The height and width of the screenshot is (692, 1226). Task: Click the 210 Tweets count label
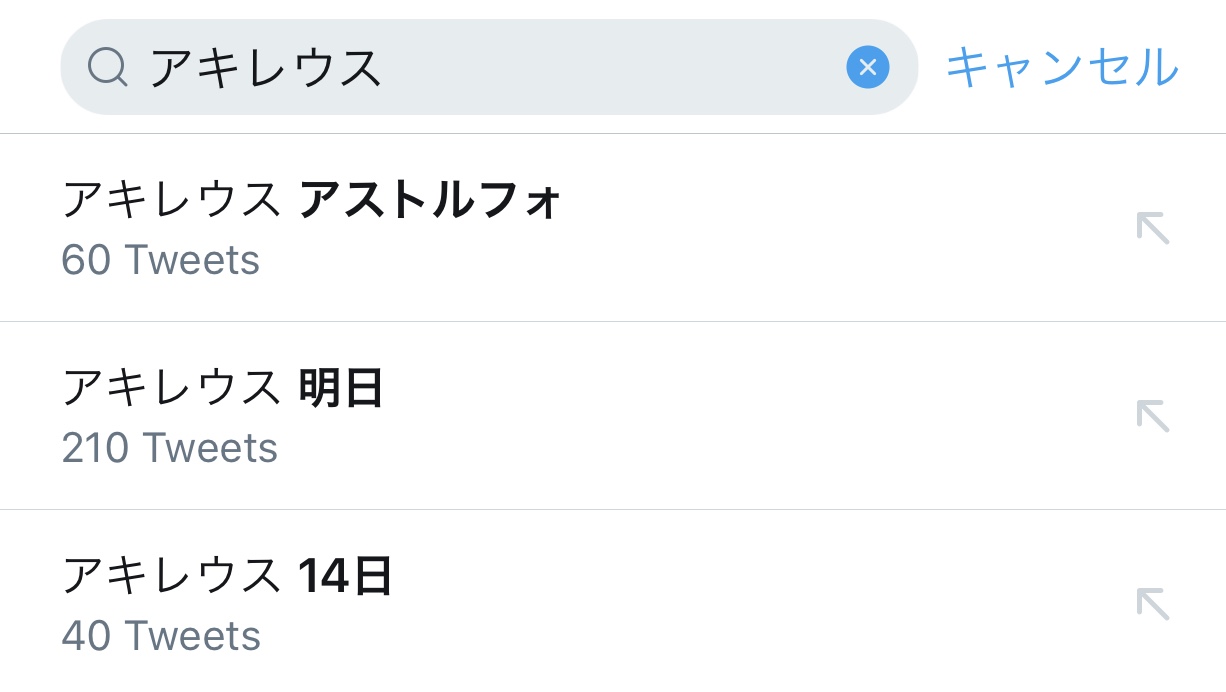169,448
